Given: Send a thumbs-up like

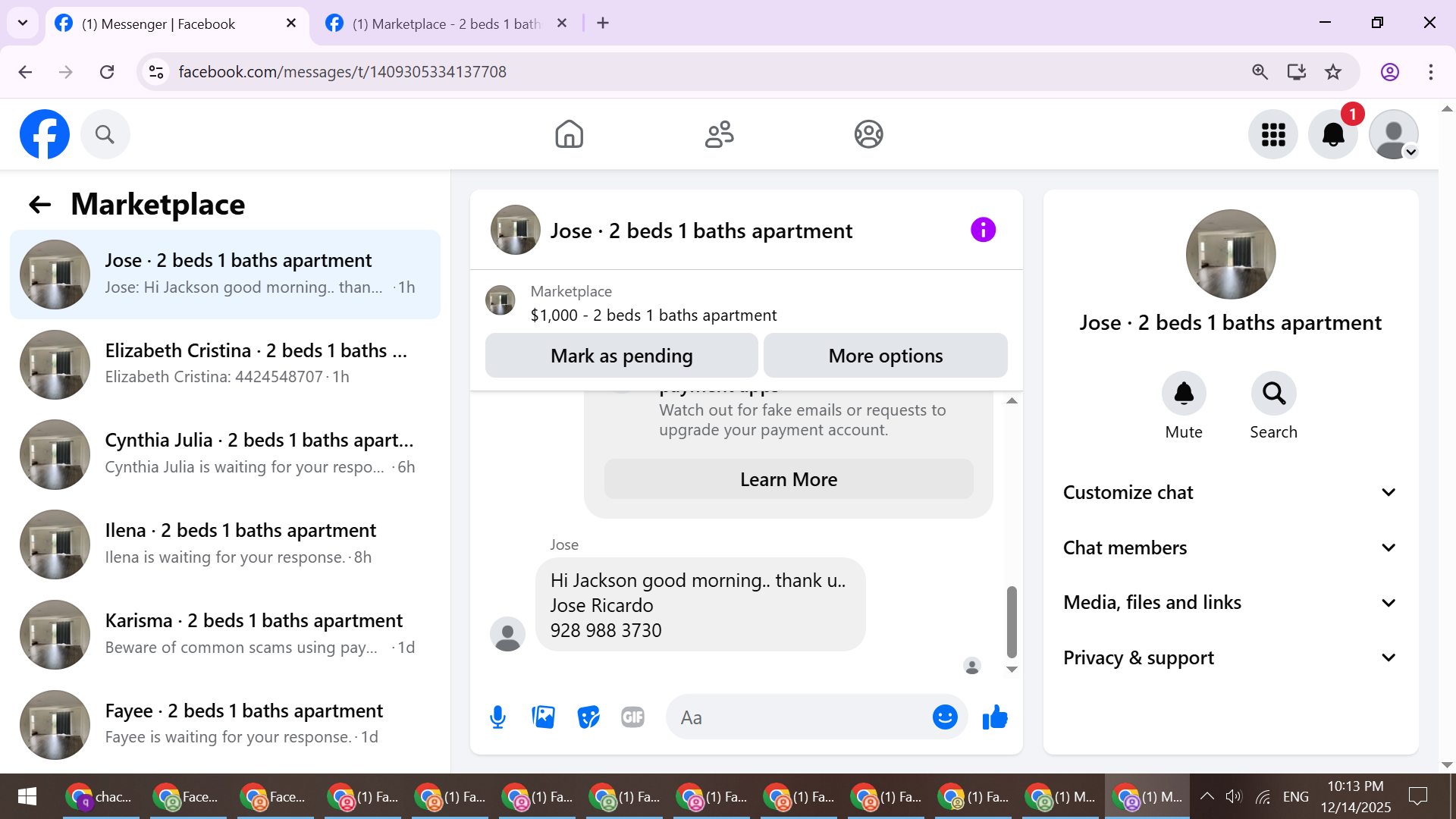Looking at the screenshot, I should pos(995,717).
